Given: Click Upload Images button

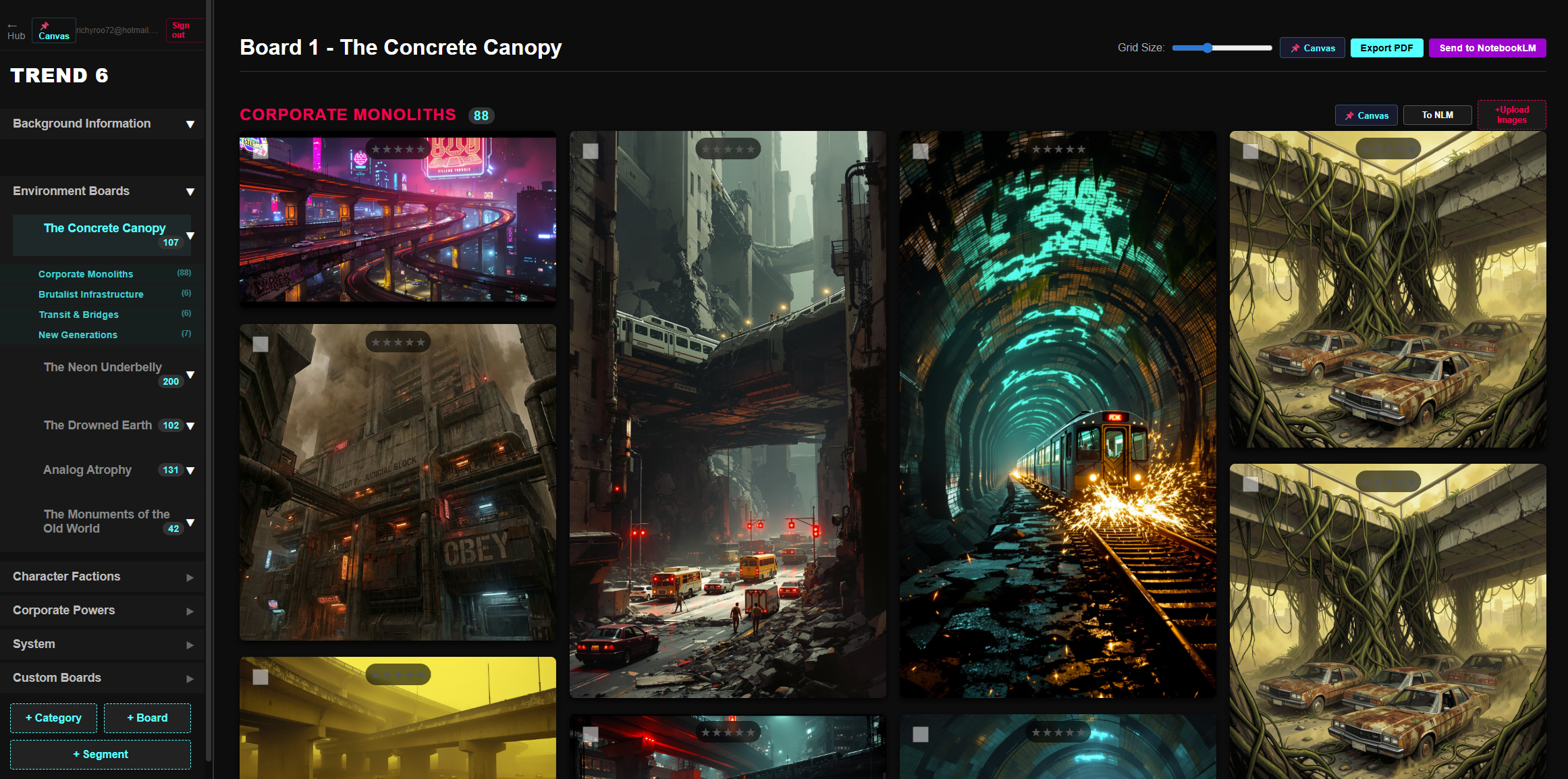Looking at the screenshot, I should (x=1511, y=115).
